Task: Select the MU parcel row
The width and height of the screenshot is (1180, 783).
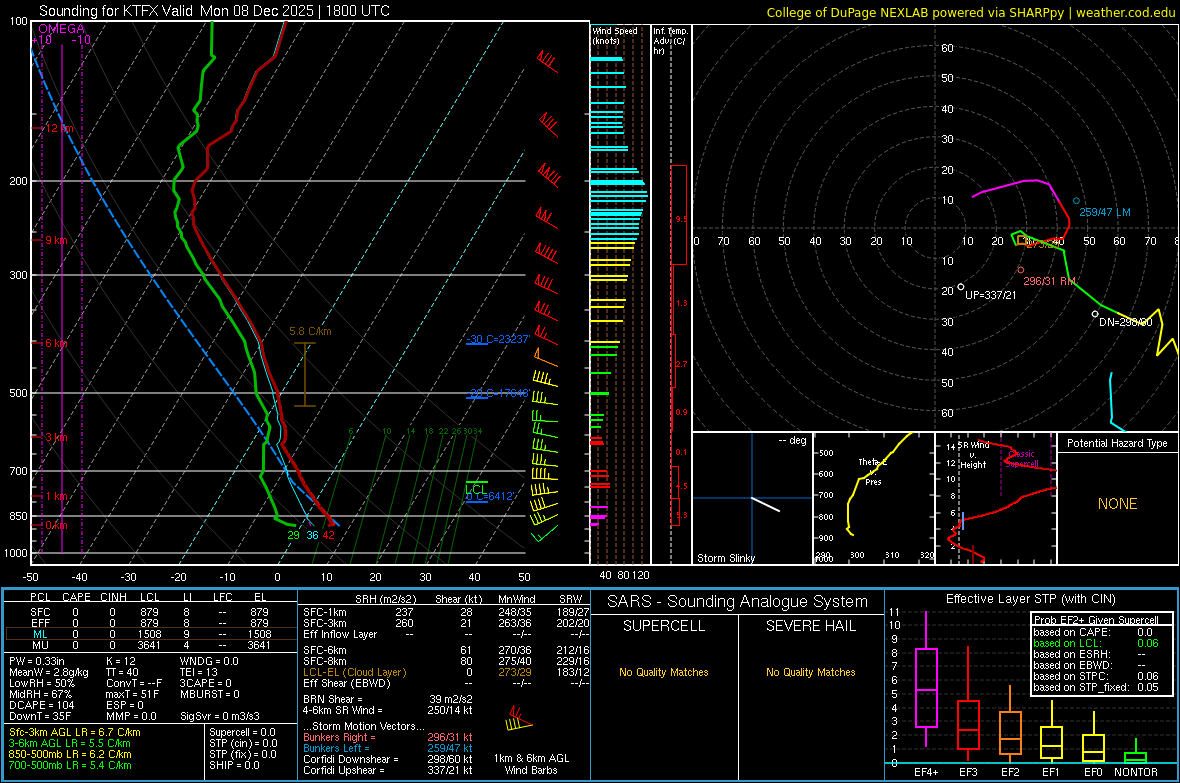Action: click(x=149, y=644)
